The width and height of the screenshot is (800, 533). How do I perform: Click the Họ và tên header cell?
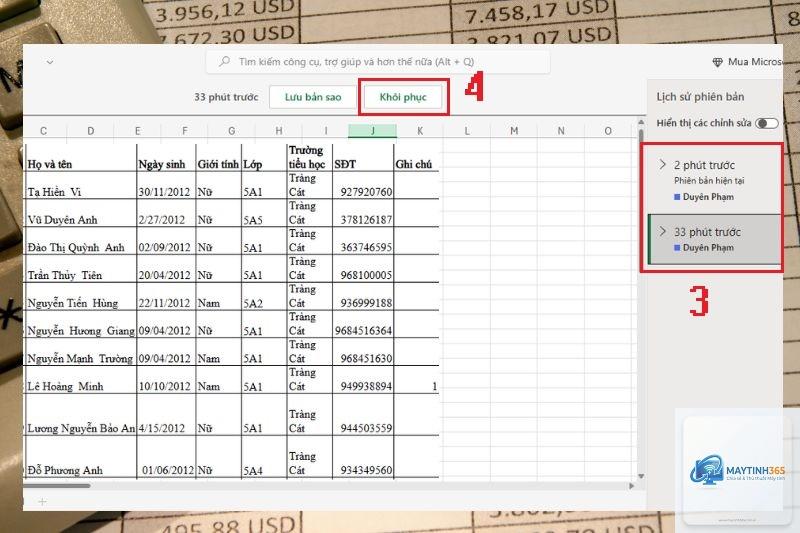[81, 158]
